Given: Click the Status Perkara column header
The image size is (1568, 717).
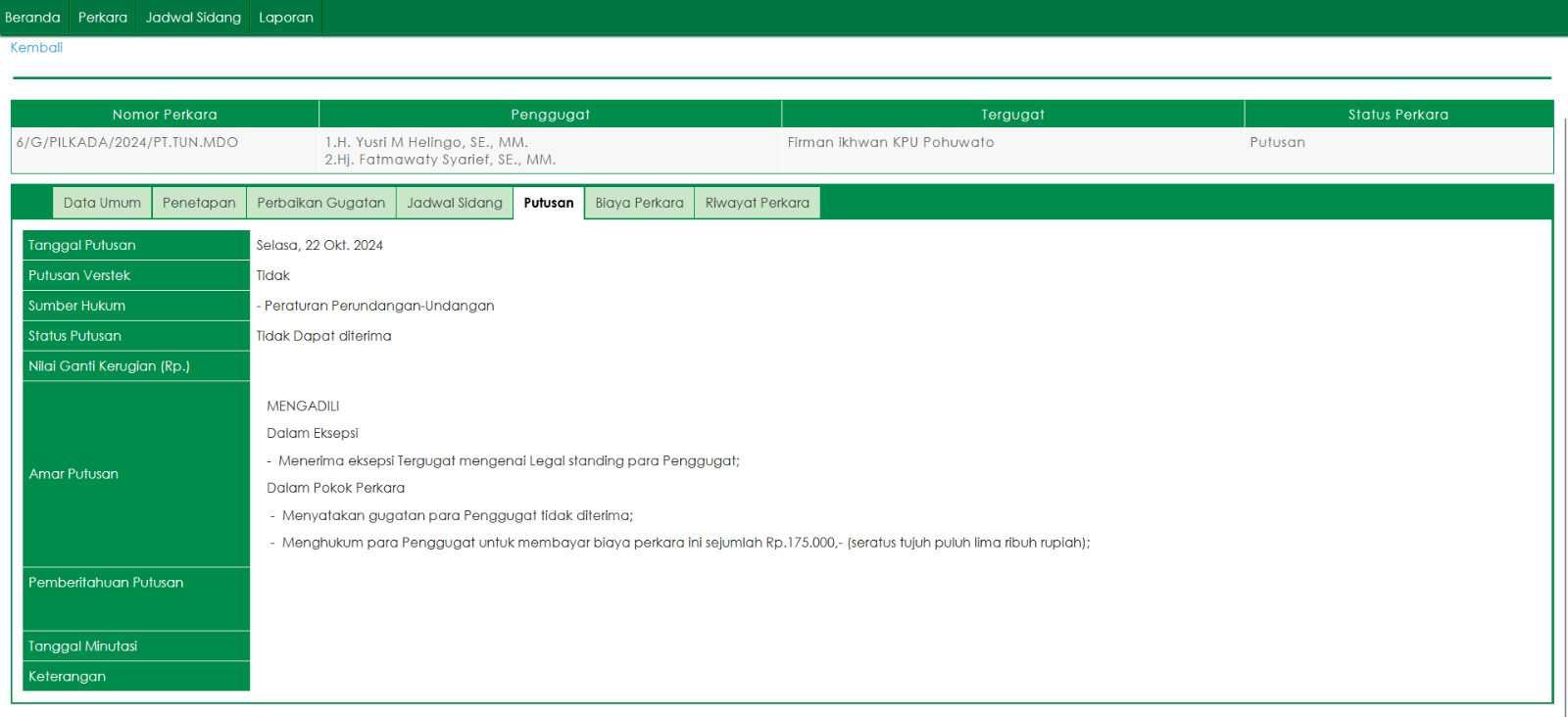Looking at the screenshot, I should (1397, 115).
